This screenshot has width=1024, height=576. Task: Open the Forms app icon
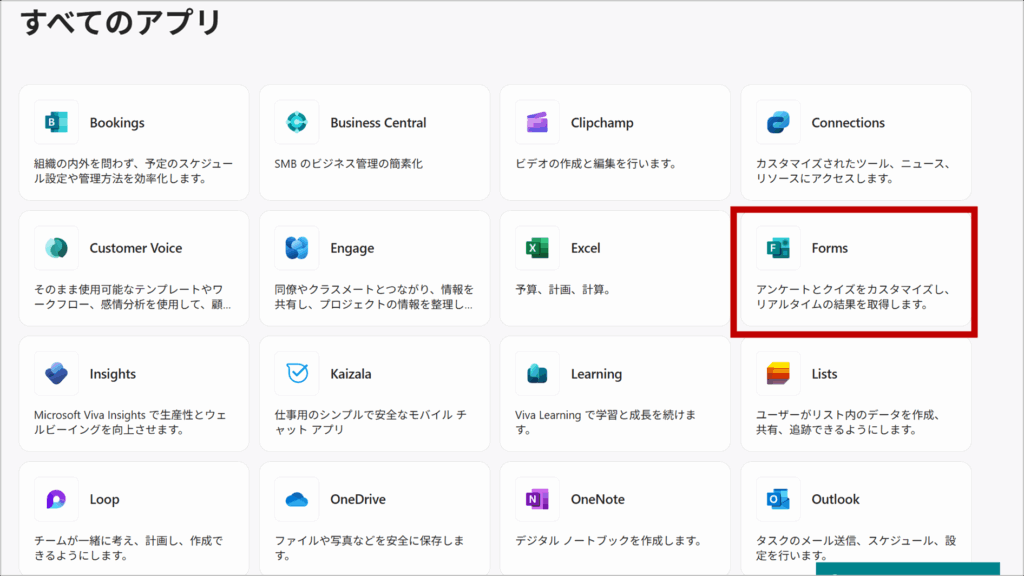pyautogui.click(x=778, y=248)
